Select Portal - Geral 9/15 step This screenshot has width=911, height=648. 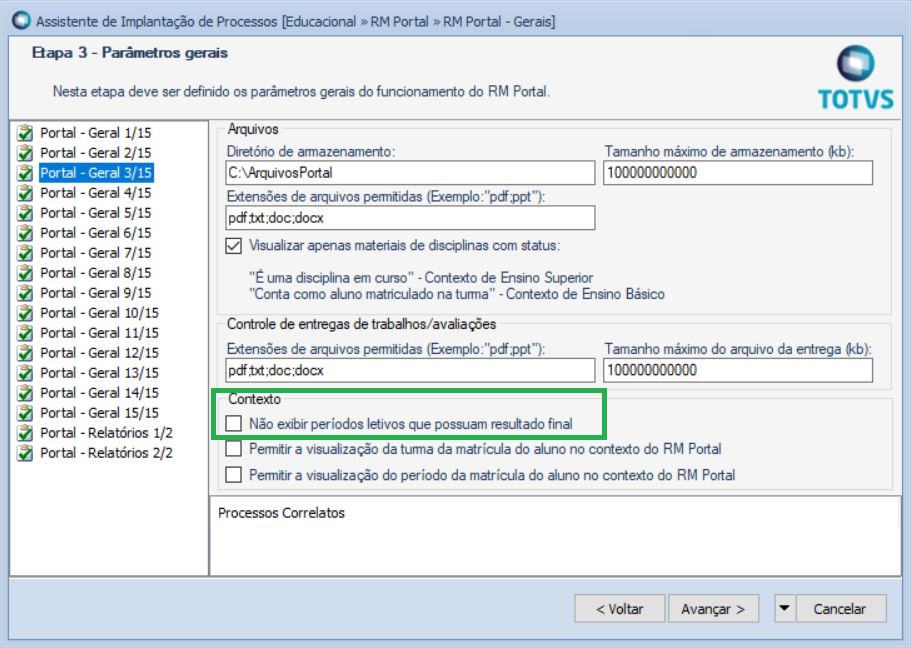[96, 293]
